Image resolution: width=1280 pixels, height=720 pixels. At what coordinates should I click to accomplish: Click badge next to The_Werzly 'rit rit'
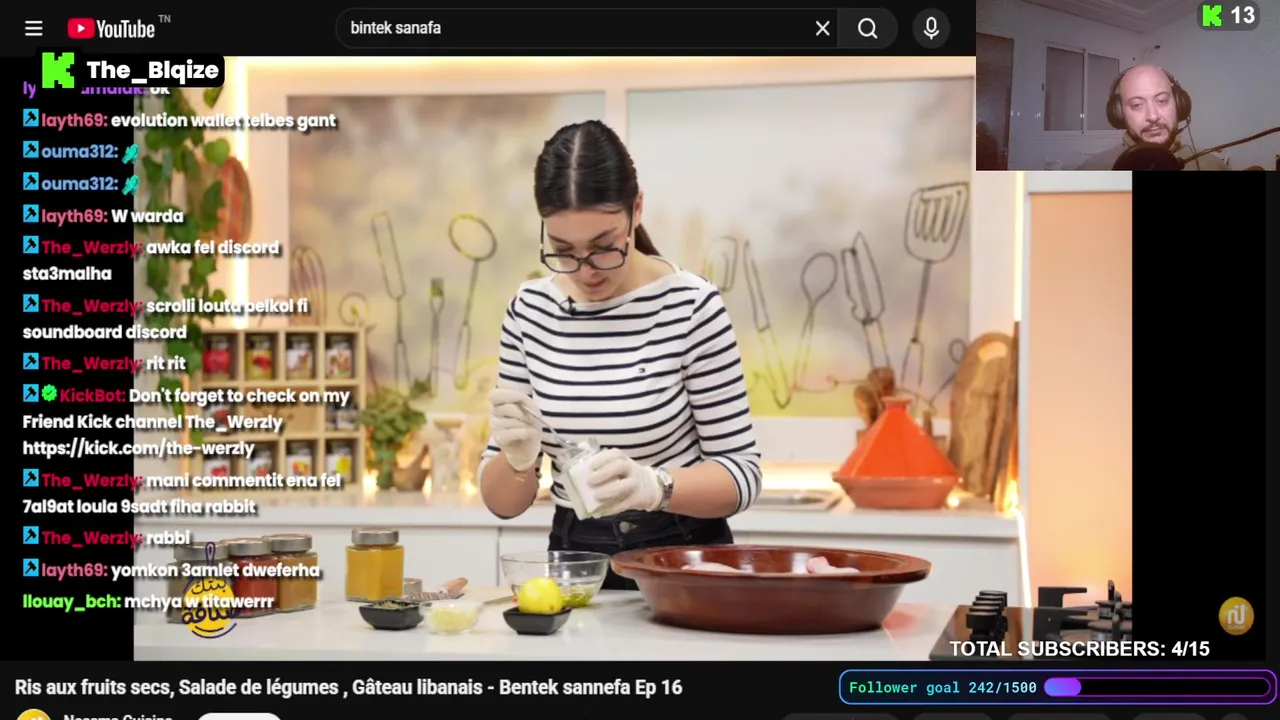pyautogui.click(x=31, y=362)
